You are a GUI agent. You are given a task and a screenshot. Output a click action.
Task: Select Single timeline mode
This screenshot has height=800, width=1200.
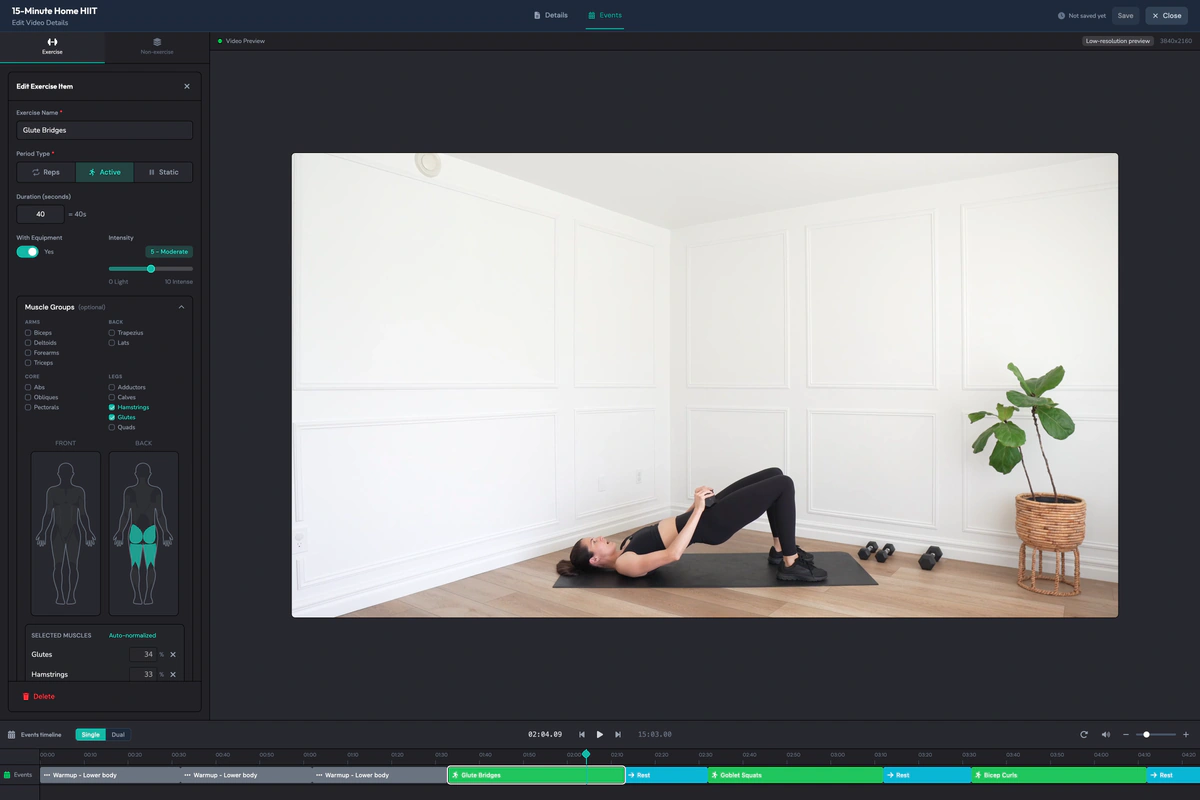(x=90, y=734)
